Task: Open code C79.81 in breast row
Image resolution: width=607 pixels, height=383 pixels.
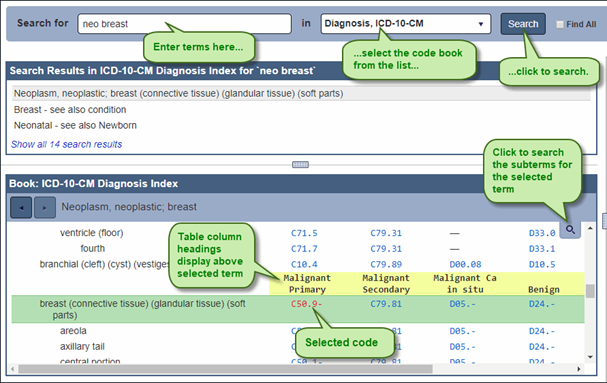Action: (x=386, y=304)
